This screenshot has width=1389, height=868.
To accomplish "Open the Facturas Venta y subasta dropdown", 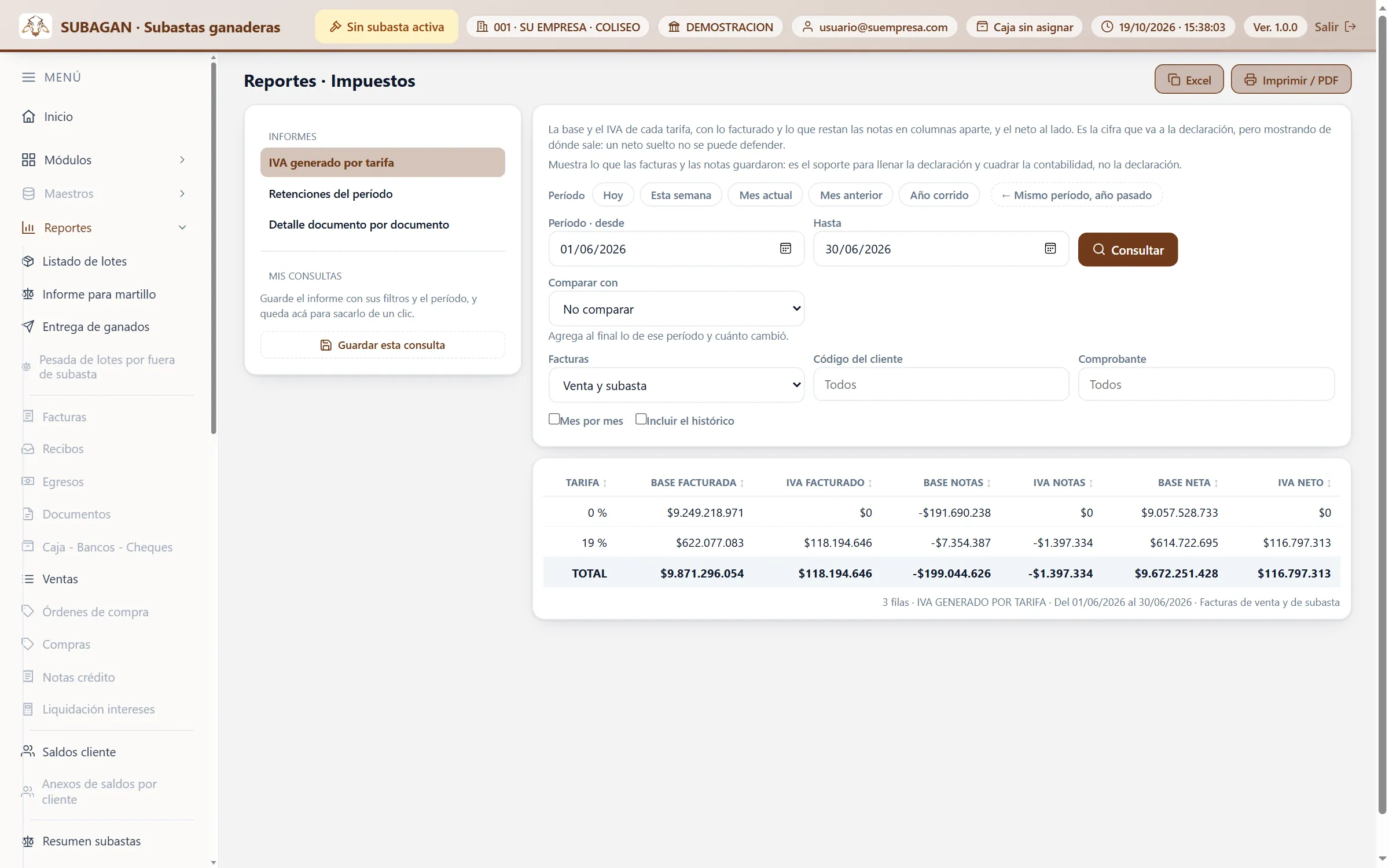I will [x=676, y=385].
